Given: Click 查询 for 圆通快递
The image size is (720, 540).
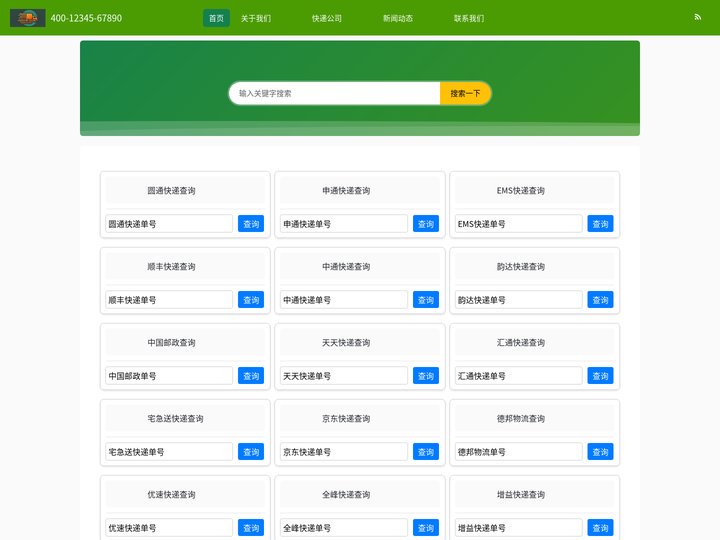Looking at the screenshot, I should coord(251,224).
